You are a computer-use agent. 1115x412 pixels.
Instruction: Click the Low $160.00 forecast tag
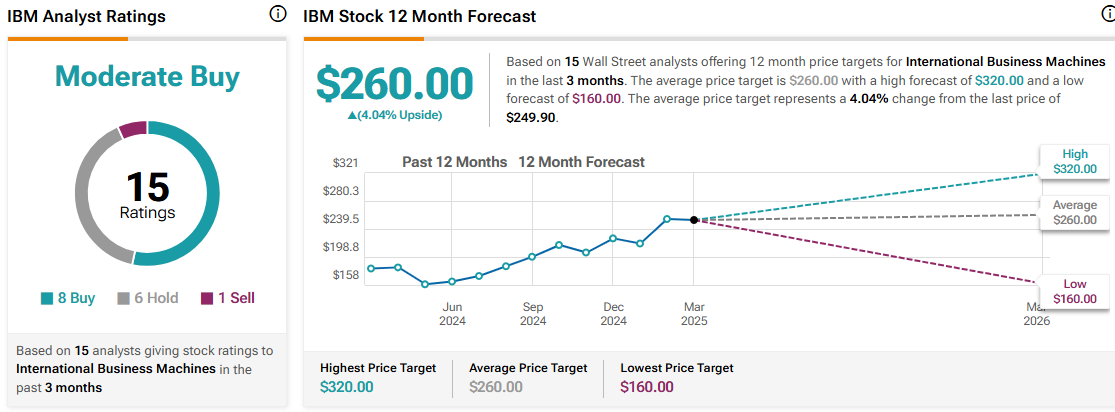click(x=1074, y=292)
